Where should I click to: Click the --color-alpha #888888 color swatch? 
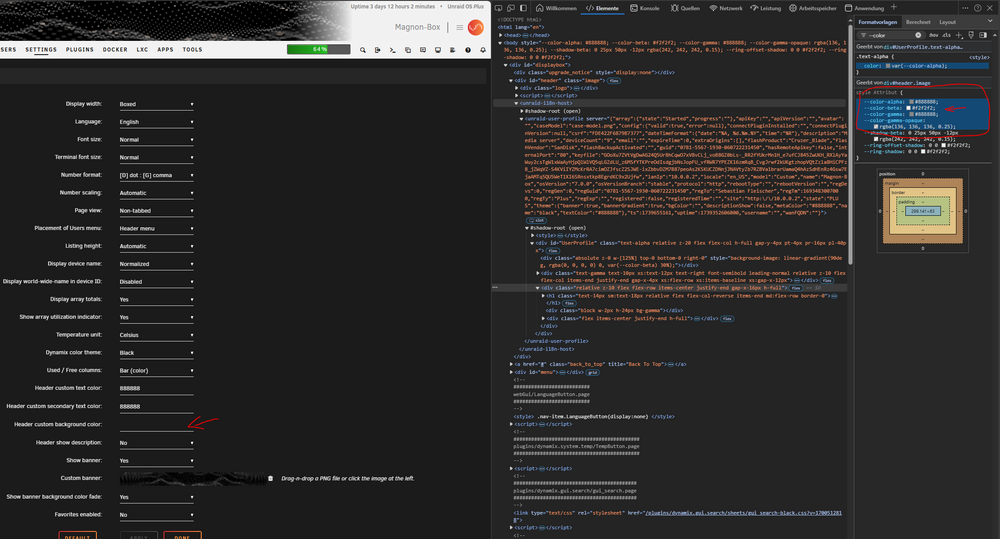point(911,101)
